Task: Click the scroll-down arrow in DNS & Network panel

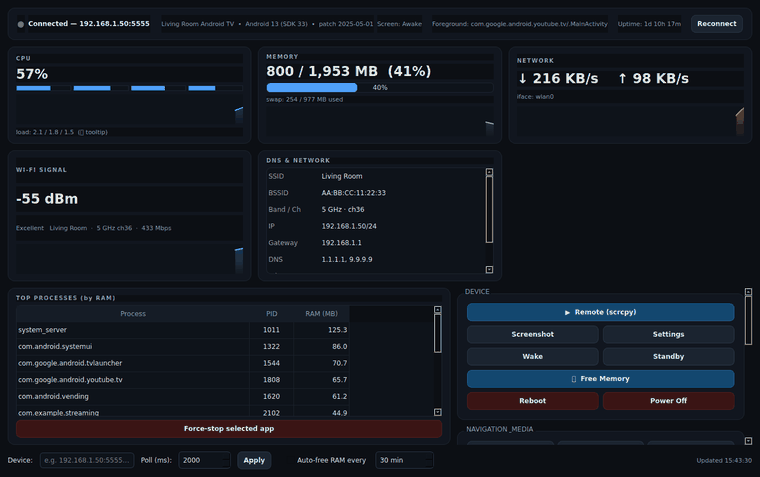Action: pyautogui.click(x=489, y=270)
